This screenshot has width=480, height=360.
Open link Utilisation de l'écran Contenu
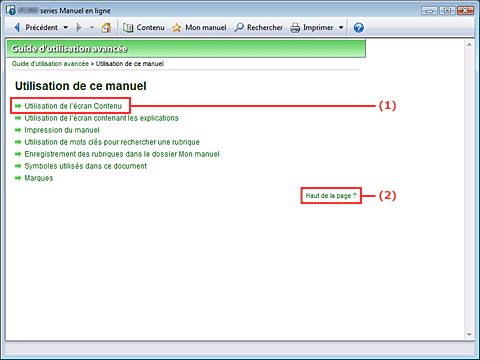point(73,106)
